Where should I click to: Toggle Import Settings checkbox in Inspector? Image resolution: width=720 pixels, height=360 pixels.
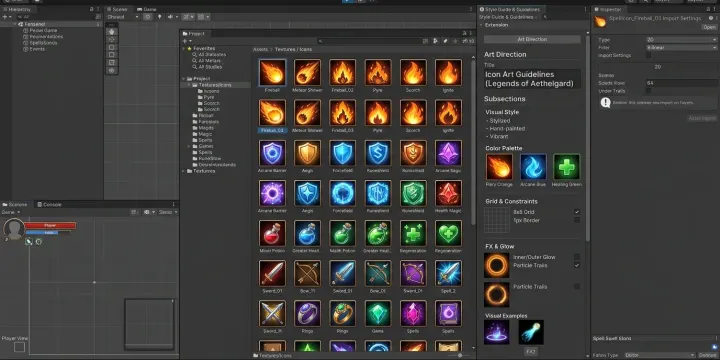point(648,55)
